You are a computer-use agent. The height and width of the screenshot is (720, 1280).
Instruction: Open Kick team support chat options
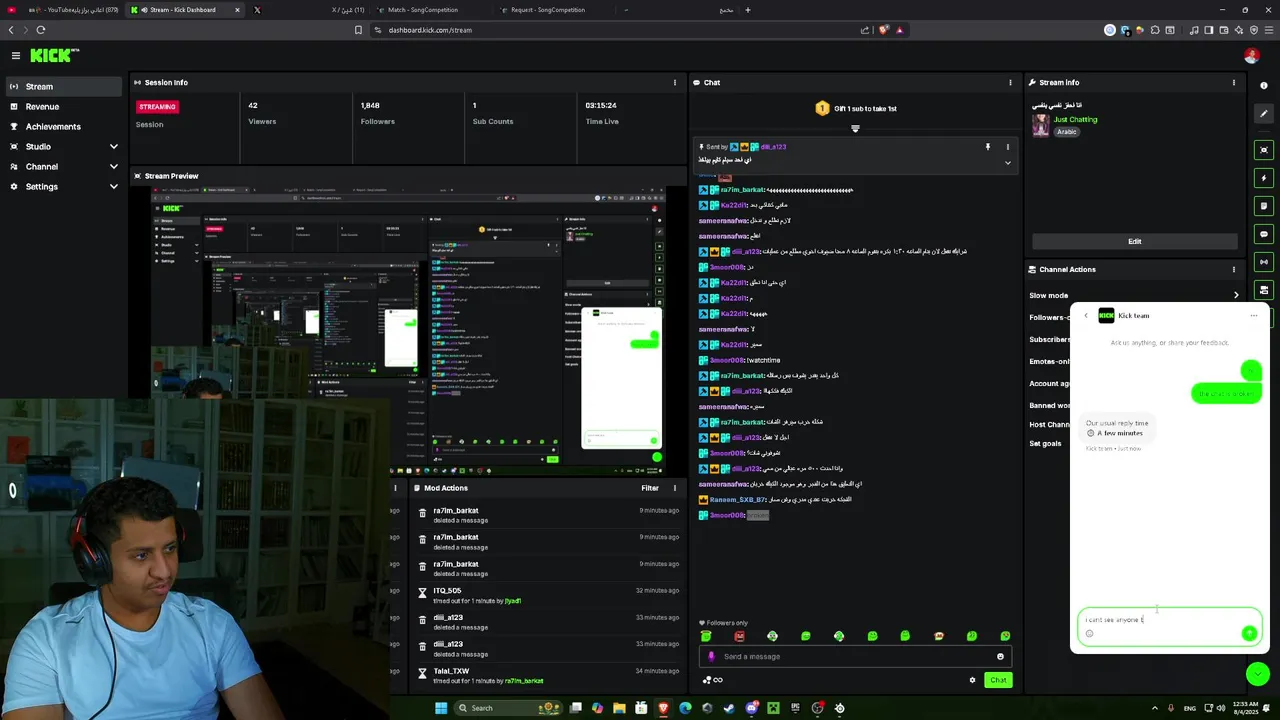(1253, 316)
